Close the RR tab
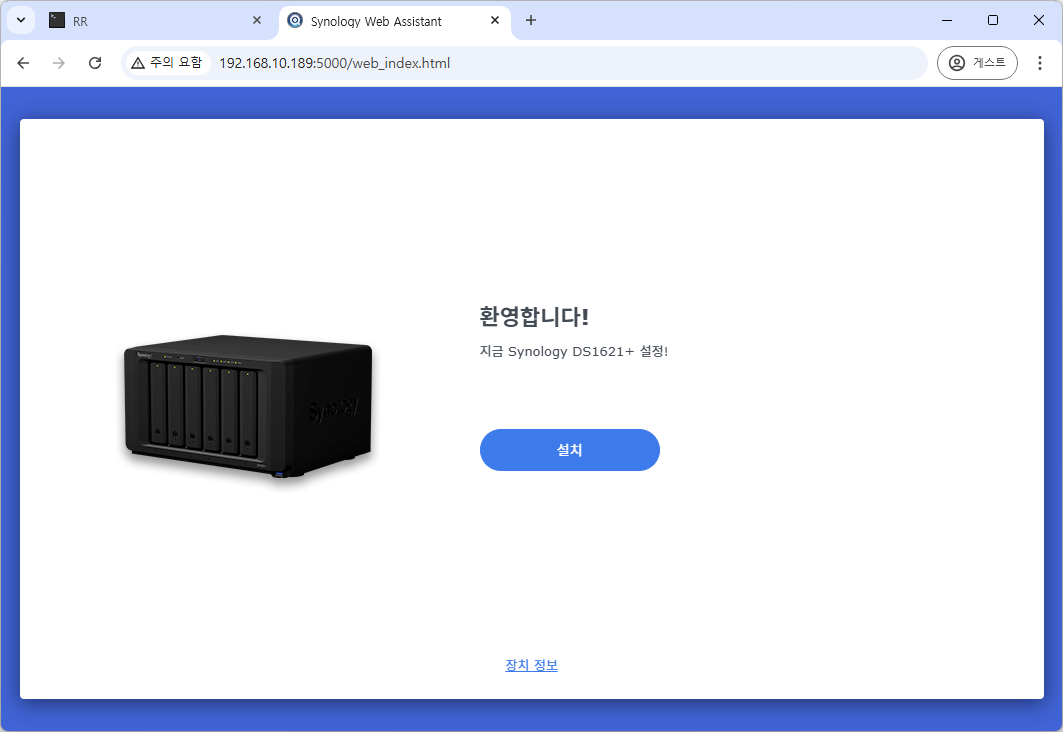Screen dimensions: 1063x732 point(257,20)
